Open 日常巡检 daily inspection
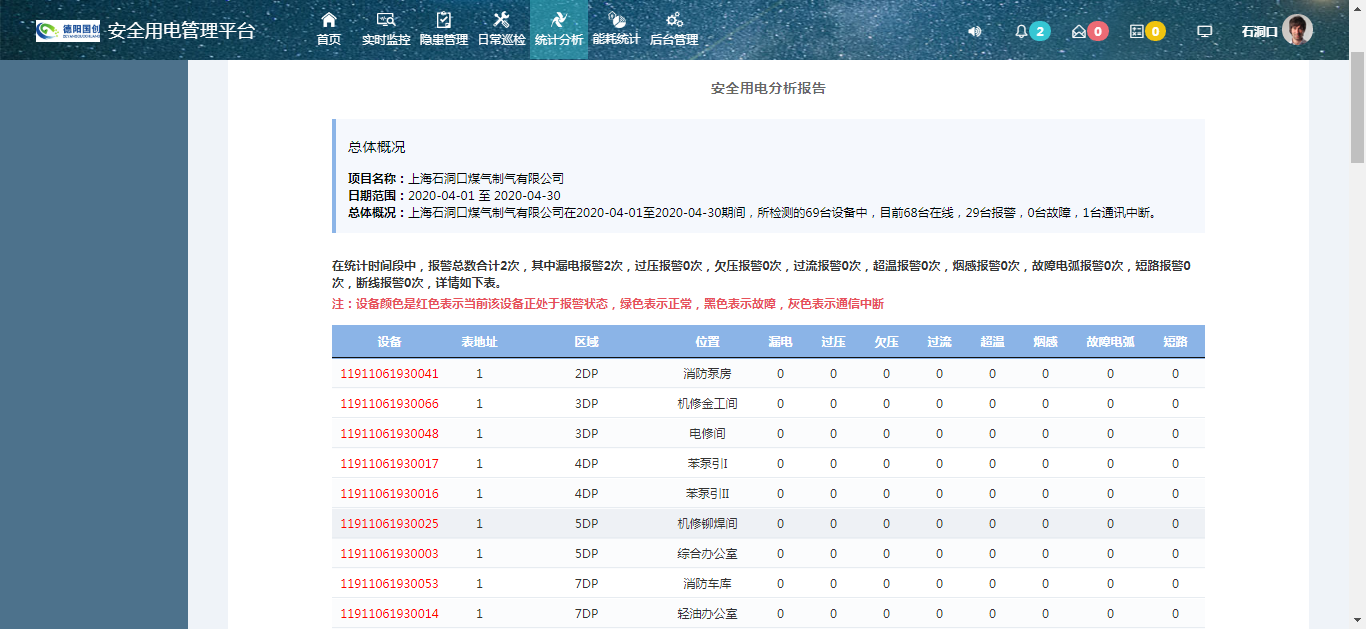 pyautogui.click(x=501, y=29)
